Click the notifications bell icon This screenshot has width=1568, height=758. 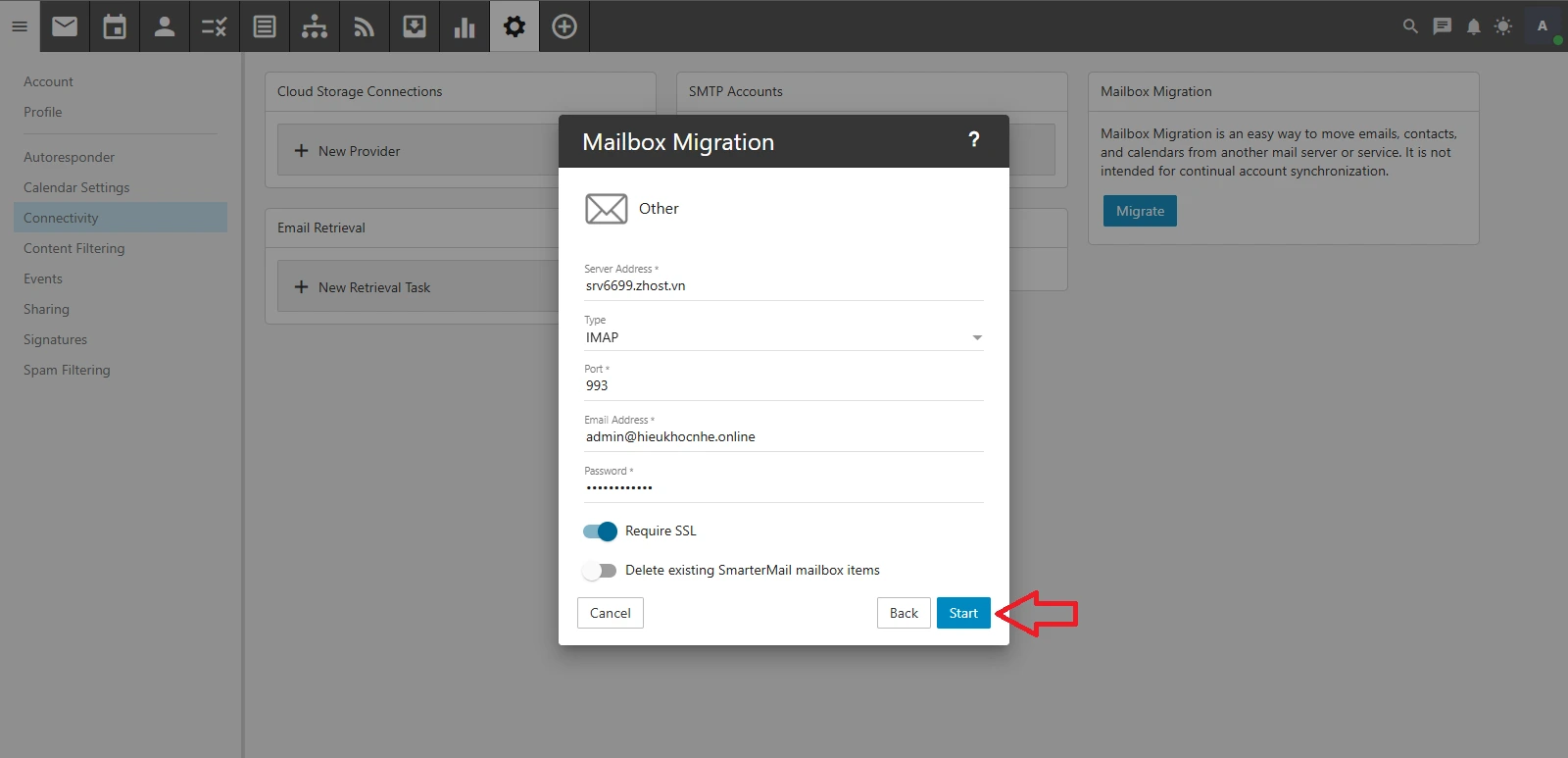coord(1473,26)
